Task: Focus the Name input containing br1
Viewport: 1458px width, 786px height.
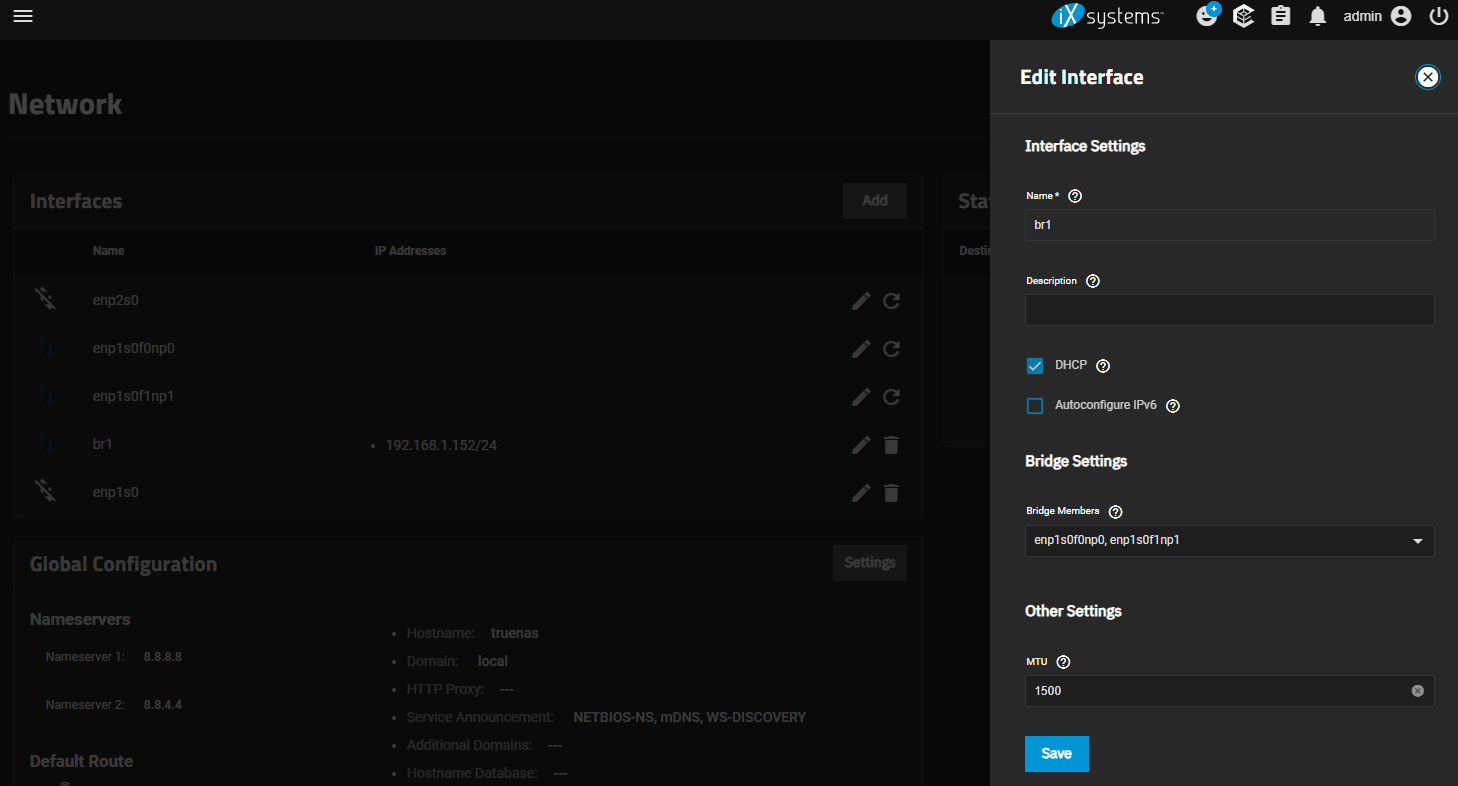Action: pos(1230,225)
